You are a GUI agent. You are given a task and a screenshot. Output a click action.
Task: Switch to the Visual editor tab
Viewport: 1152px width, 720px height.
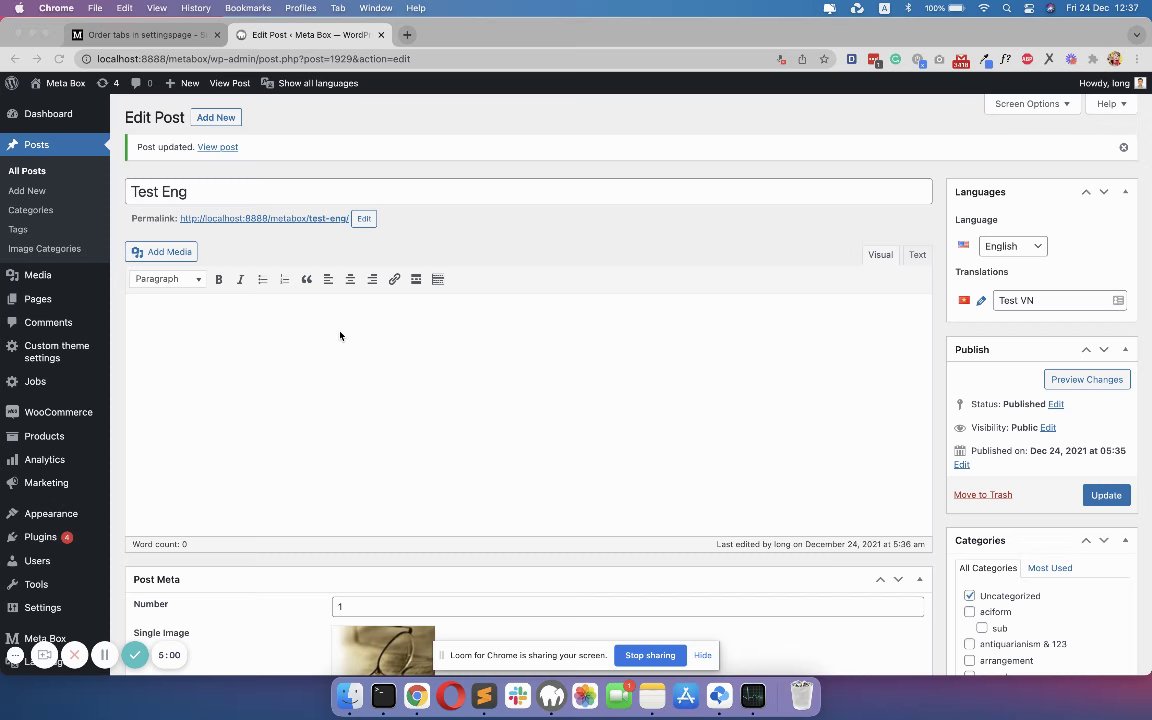pos(880,255)
